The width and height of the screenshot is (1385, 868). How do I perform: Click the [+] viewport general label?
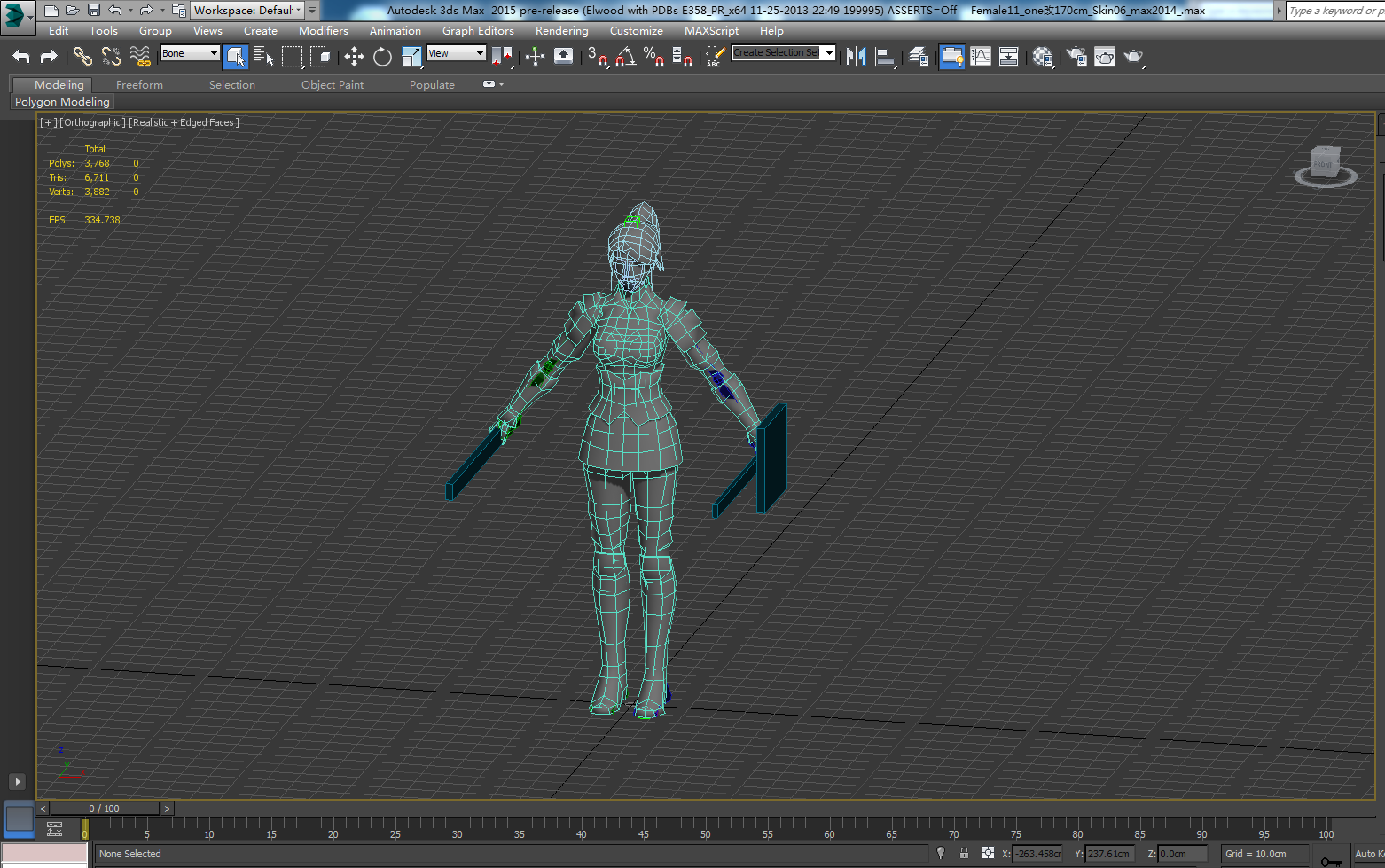48,122
